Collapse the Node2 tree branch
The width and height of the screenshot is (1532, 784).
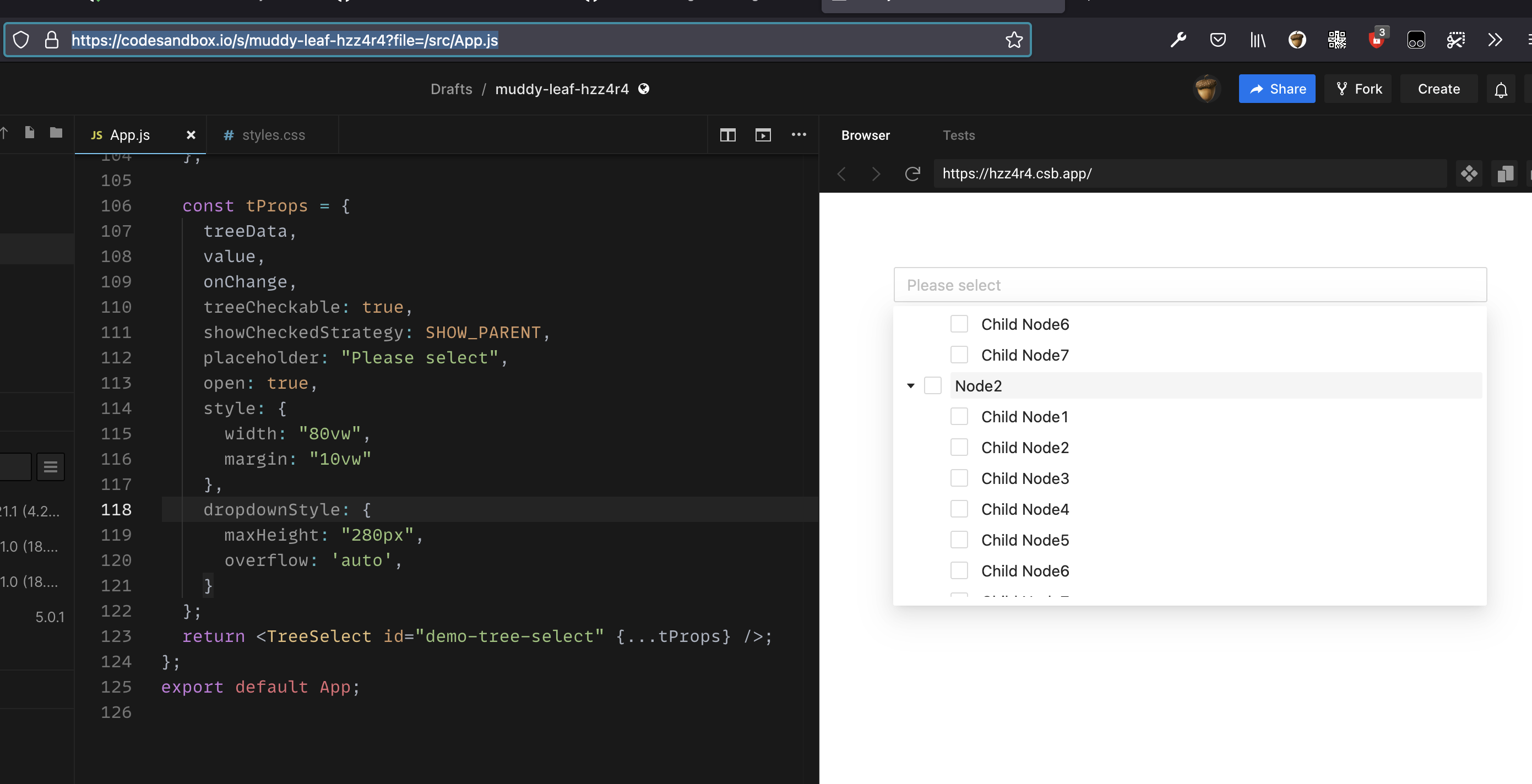(910, 385)
